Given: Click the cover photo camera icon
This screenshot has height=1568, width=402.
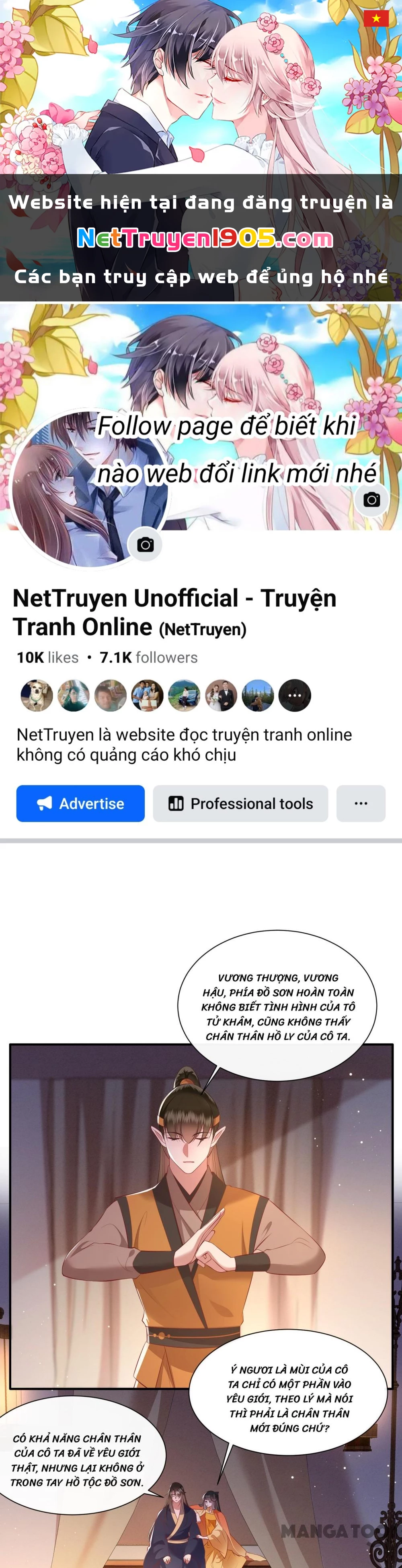Looking at the screenshot, I should point(371,500).
